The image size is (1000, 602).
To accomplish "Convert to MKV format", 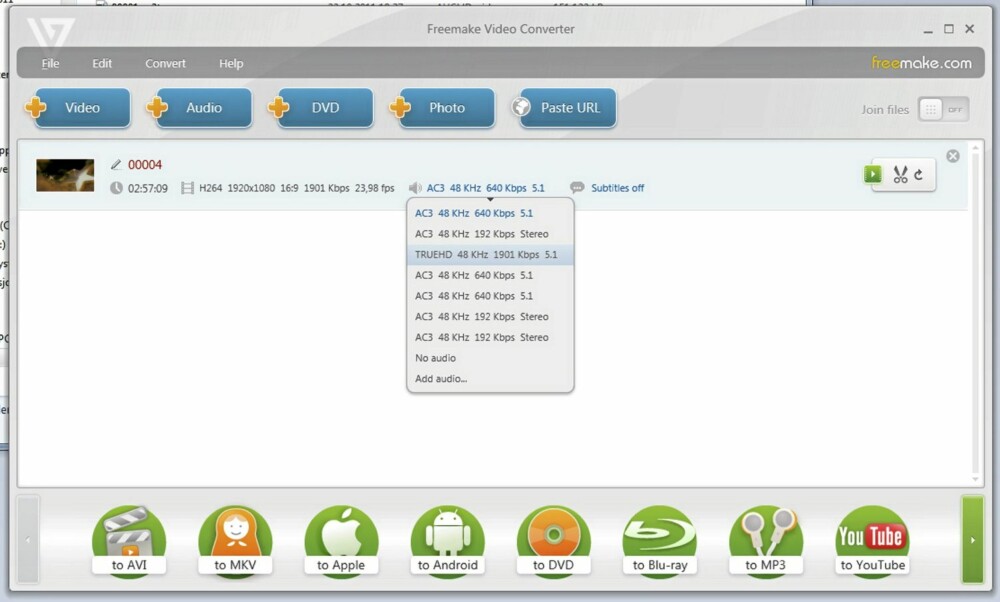I will pyautogui.click(x=235, y=541).
